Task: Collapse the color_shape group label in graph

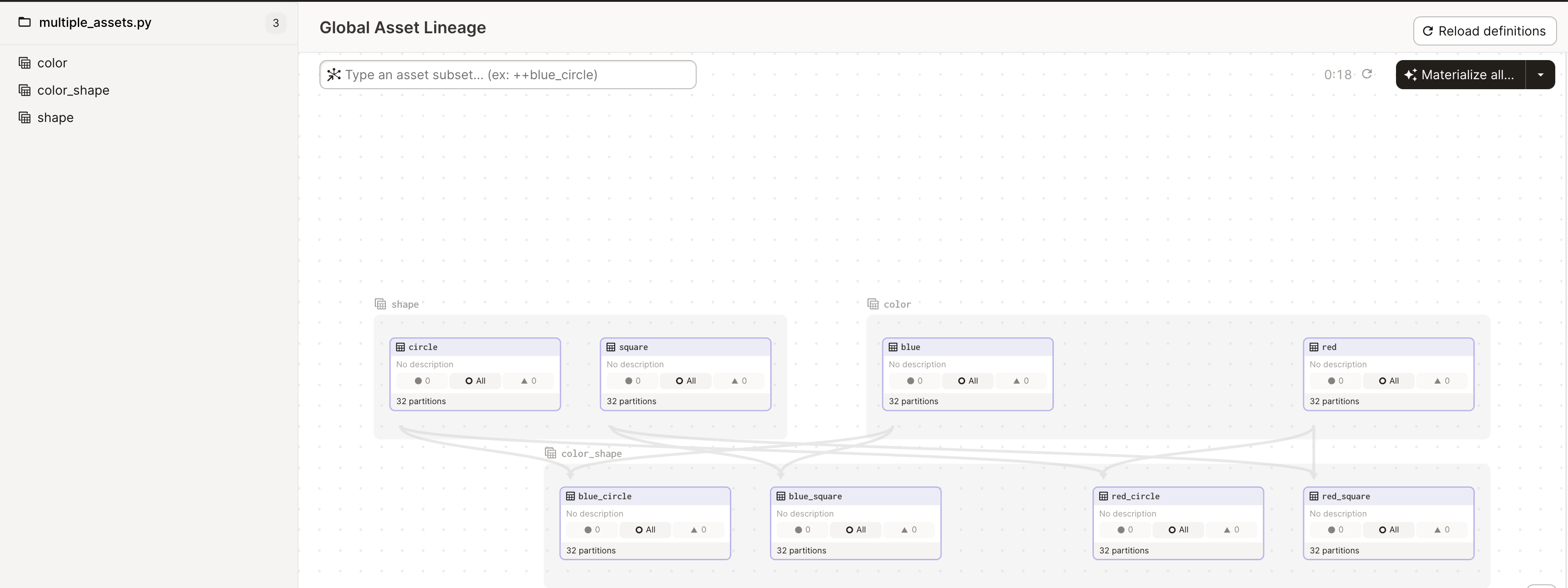Action: pos(591,453)
